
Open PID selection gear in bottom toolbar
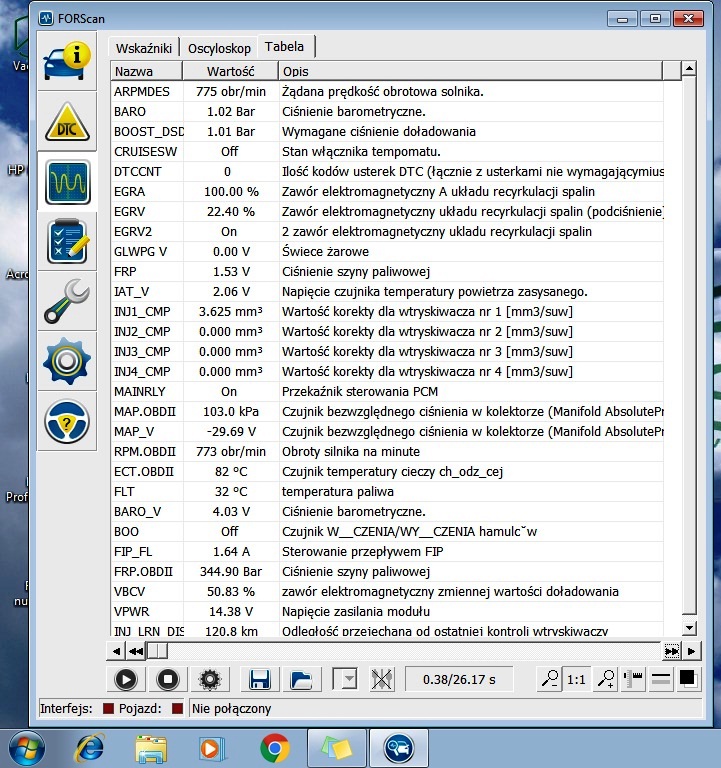coord(209,679)
